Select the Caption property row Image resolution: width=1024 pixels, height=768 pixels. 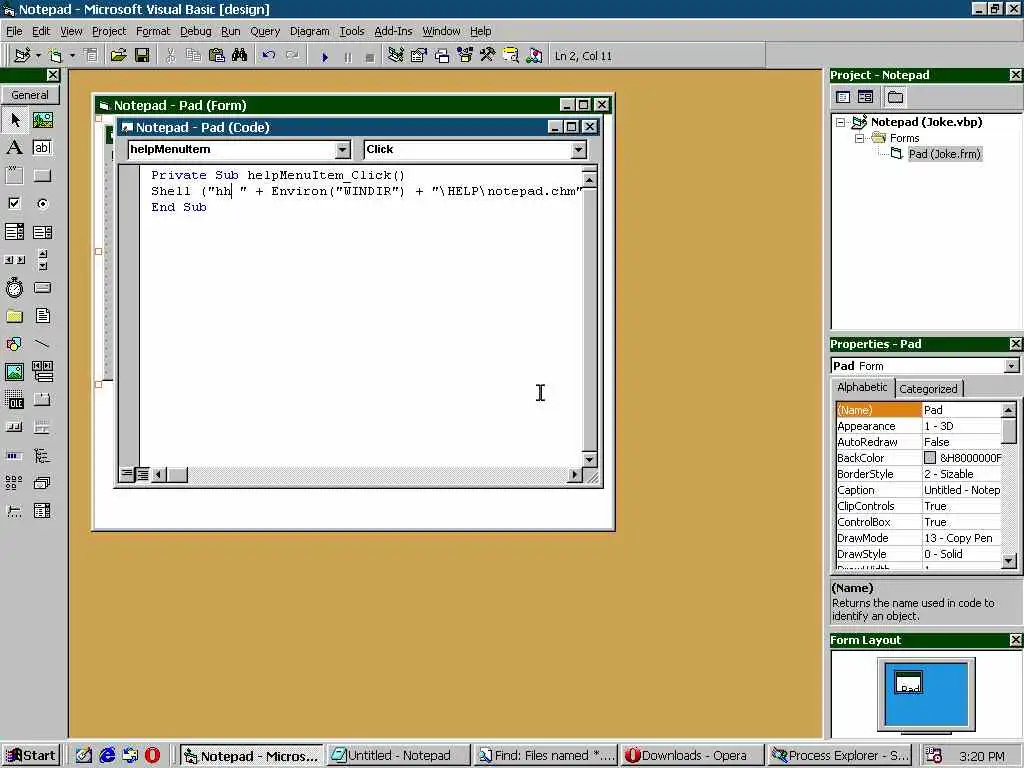pyautogui.click(x=918, y=490)
